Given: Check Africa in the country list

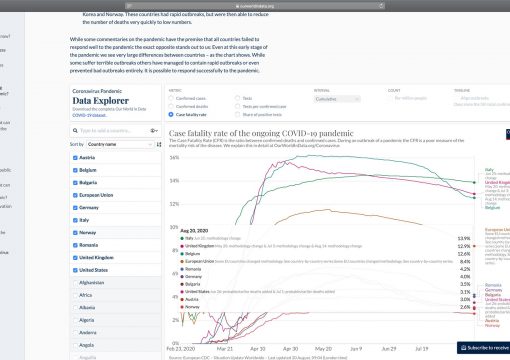Looking at the screenshot, I should [75, 295].
